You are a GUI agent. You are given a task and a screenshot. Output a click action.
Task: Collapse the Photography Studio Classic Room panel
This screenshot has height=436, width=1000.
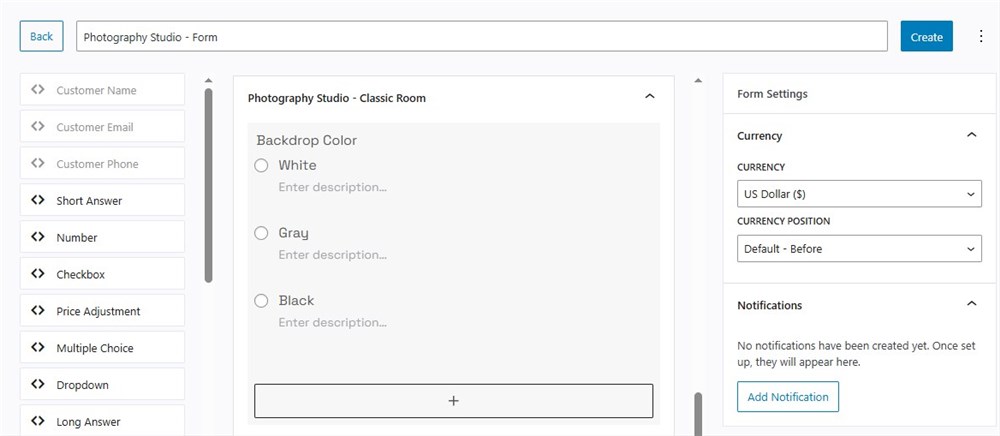650,97
